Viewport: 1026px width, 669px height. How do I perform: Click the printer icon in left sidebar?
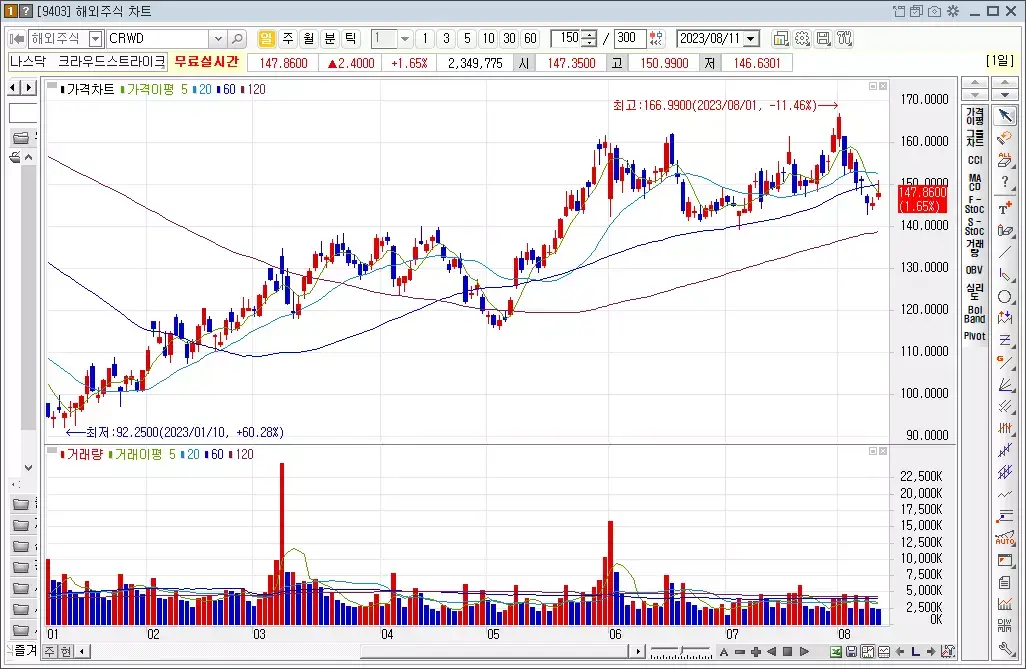point(14,157)
